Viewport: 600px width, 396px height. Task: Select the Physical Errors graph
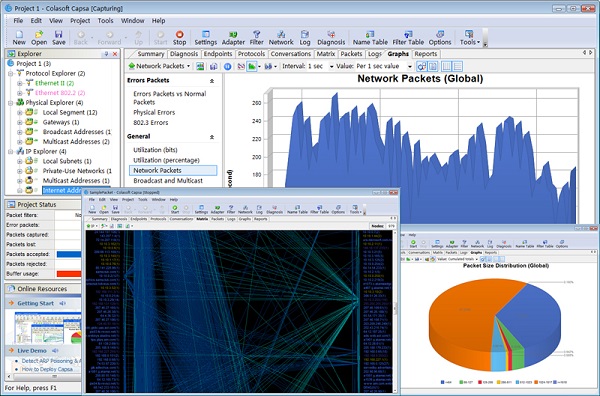coord(154,112)
